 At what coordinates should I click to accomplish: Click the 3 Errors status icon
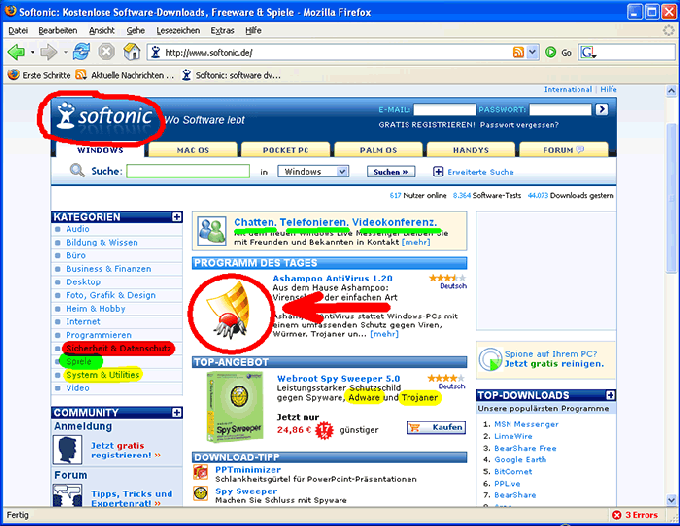click(616, 515)
